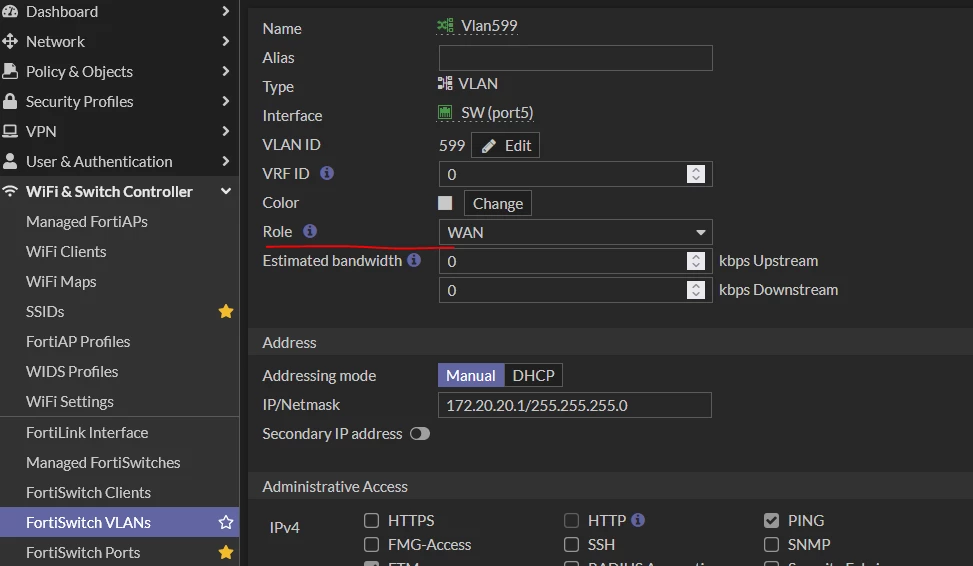Collapse the WiFi & Switch Controller chevron

(225, 191)
